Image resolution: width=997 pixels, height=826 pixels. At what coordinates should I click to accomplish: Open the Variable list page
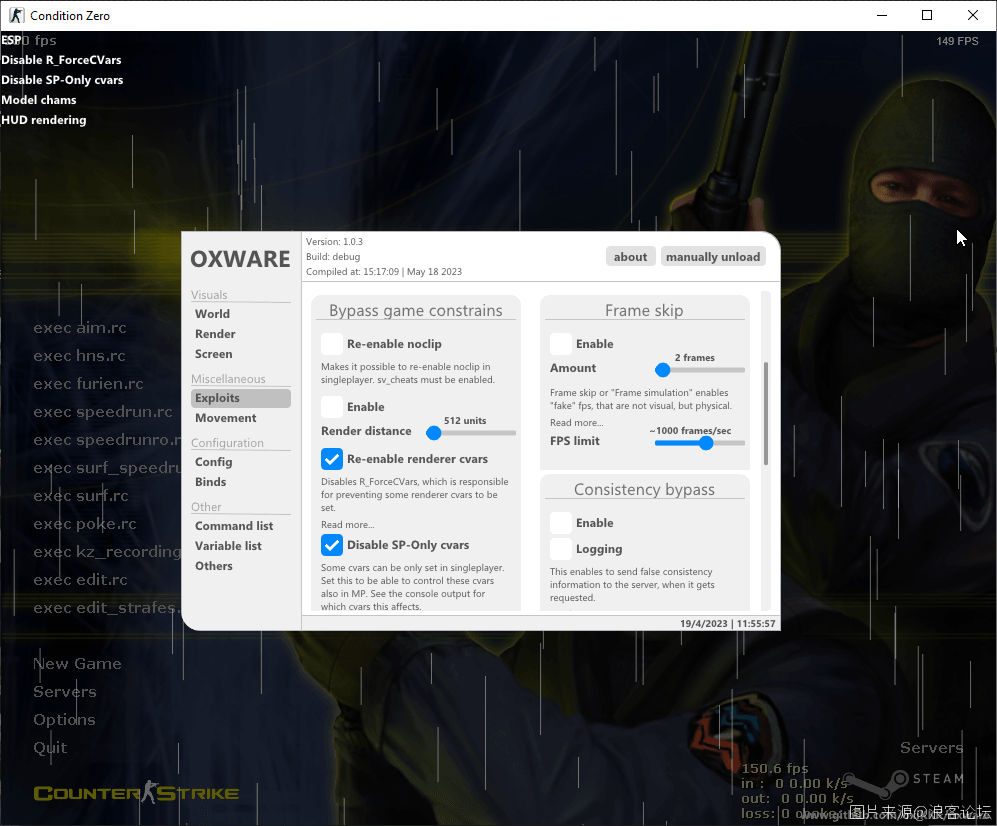click(x=228, y=546)
